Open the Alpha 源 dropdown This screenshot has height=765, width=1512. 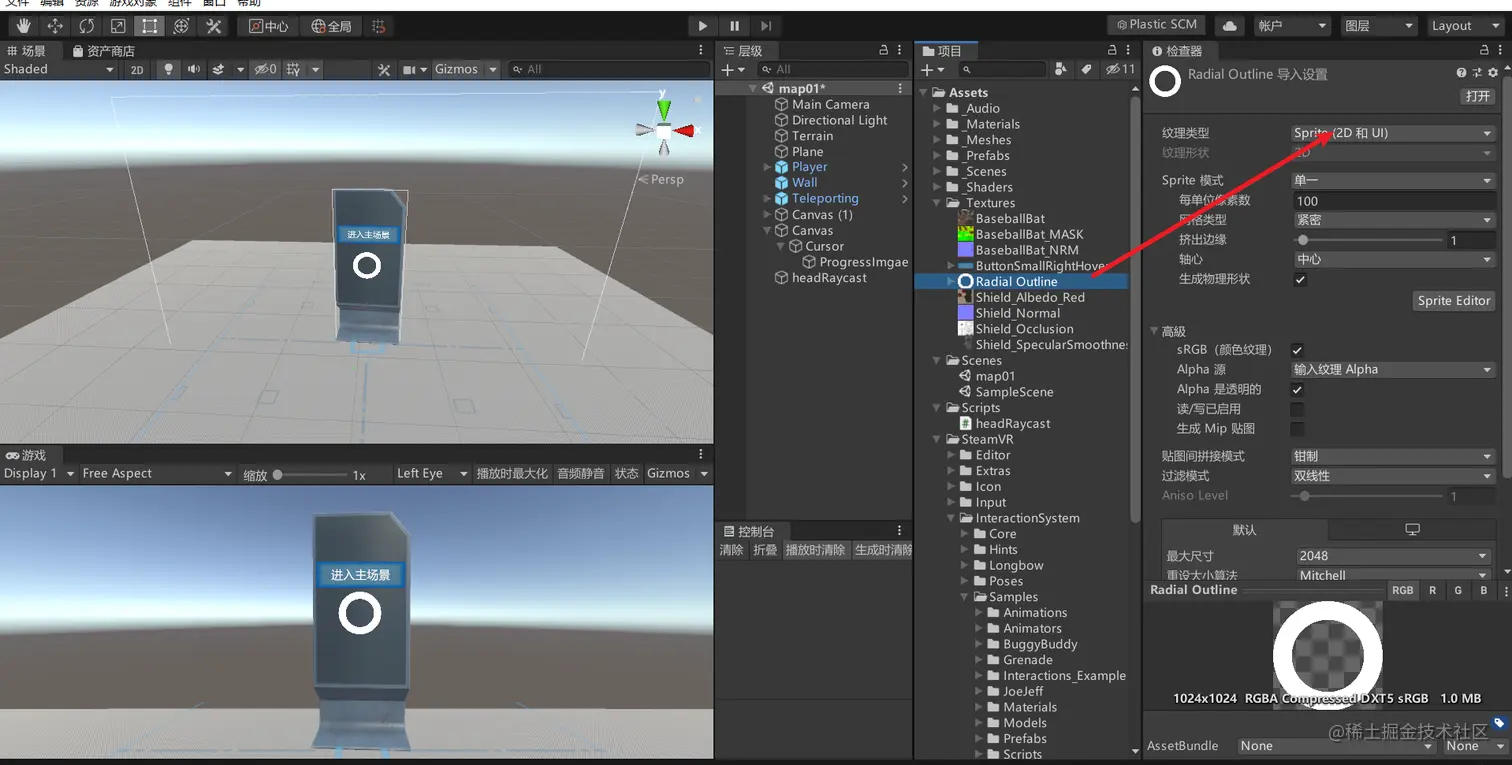pyautogui.click(x=1393, y=369)
